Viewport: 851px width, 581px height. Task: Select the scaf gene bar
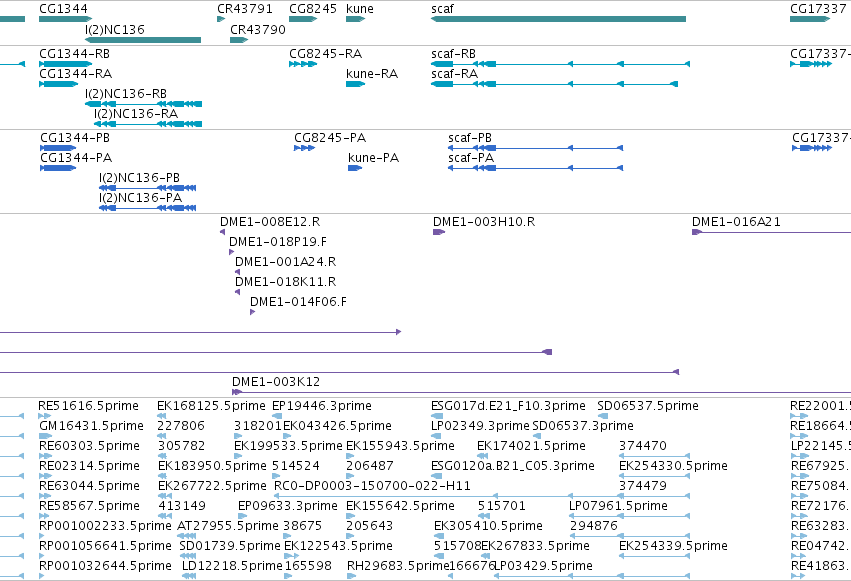558,19
